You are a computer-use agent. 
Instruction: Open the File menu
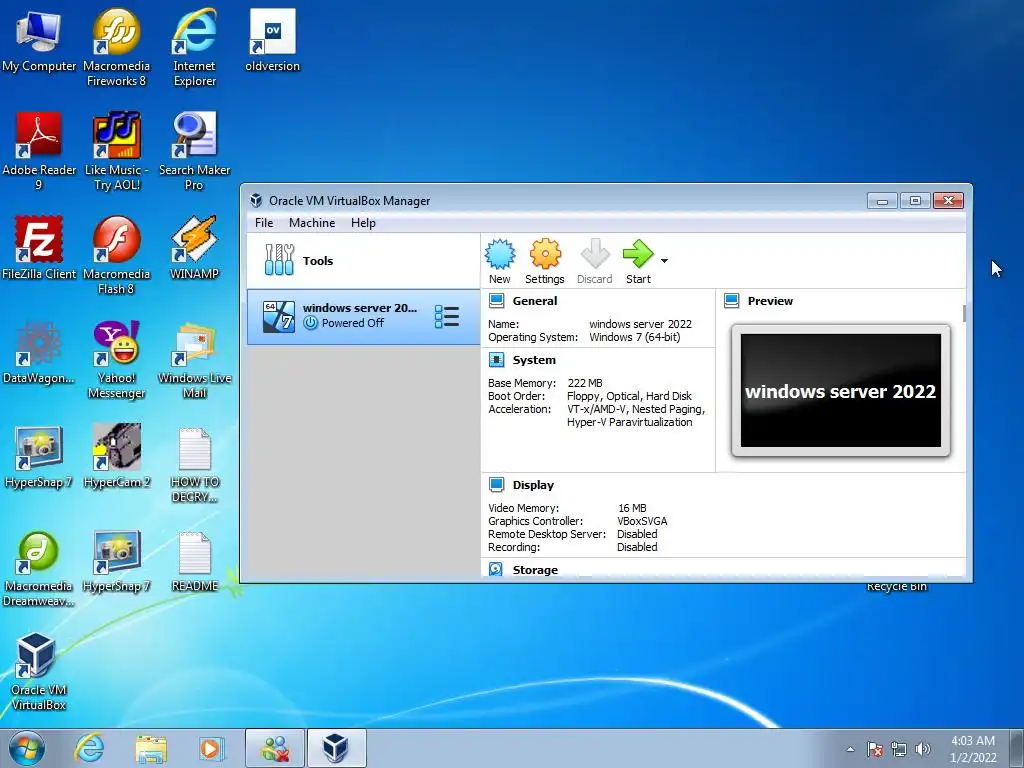[x=264, y=223]
